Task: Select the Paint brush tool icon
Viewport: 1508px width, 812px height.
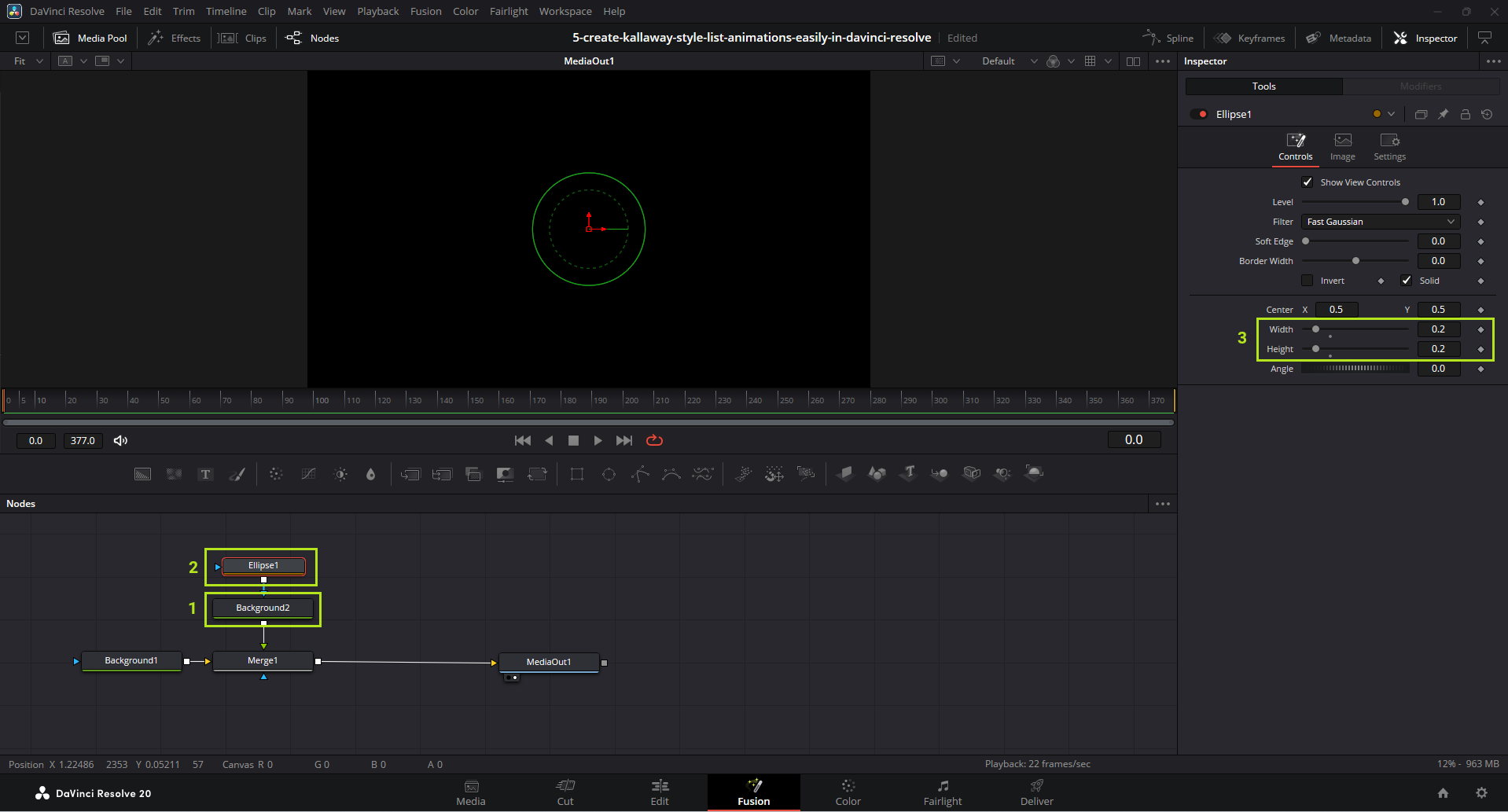Action: coord(237,474)
